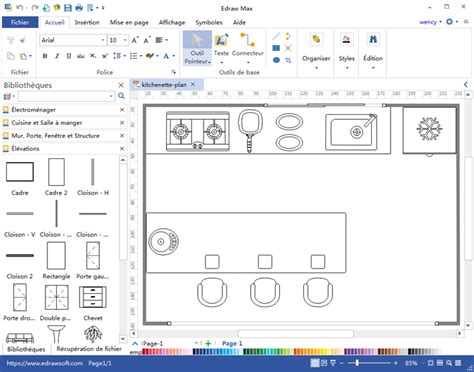The height and width of the screenshot is (372, 474).
Task: Select the Chevet shape thumbnail
Action: [x=93, y=297]
